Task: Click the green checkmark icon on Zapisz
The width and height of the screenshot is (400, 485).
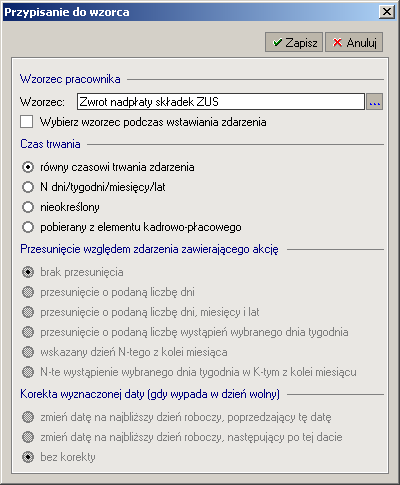Action: click(x=277, y=43)
